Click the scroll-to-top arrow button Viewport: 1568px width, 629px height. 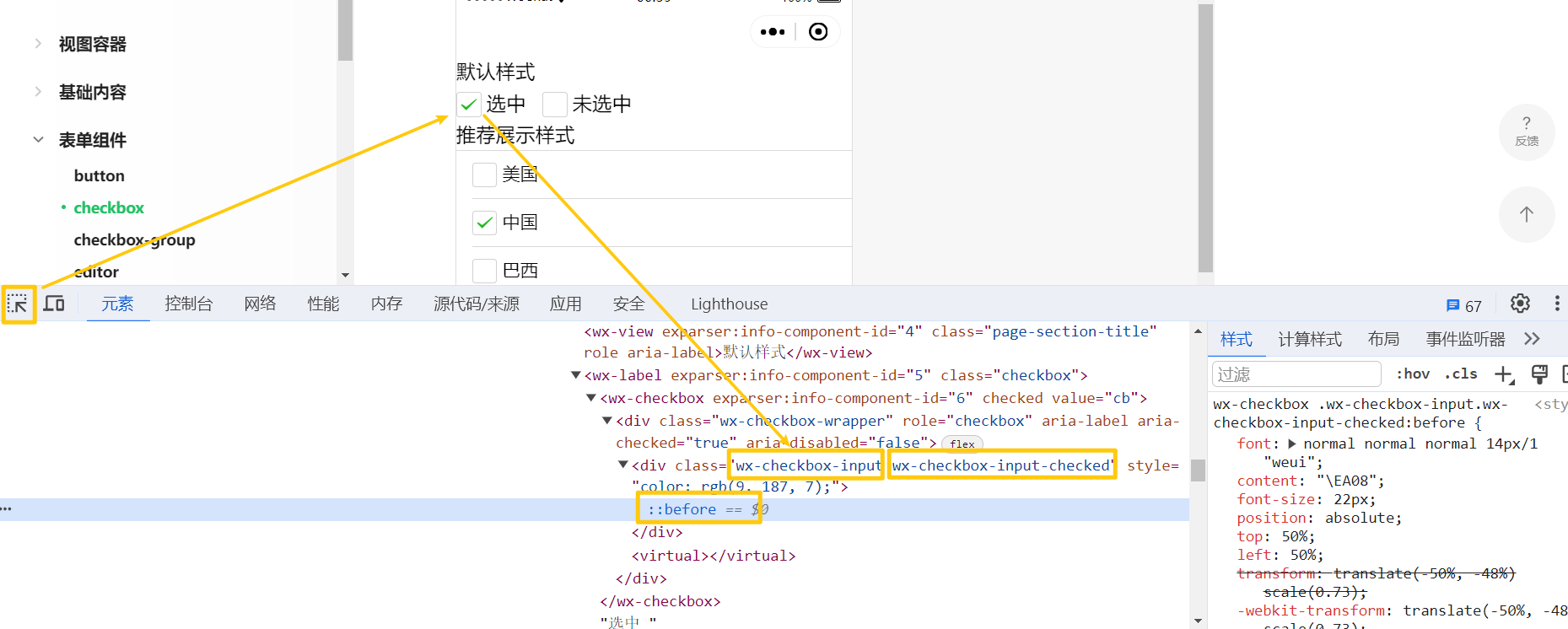pos(1526,214)
